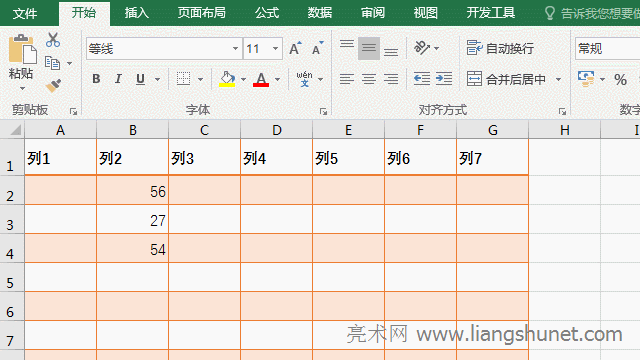This screenshot has width=640, height=360.
Task: Open the font color dropdown arrow
Action: (x=278, y=79)
